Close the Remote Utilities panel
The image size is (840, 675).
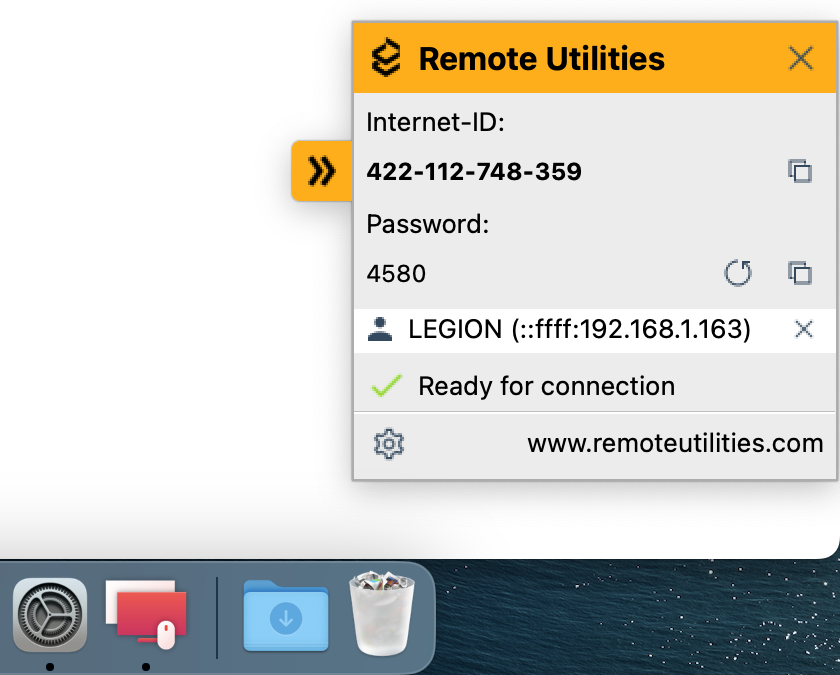[x=801, y=58]
